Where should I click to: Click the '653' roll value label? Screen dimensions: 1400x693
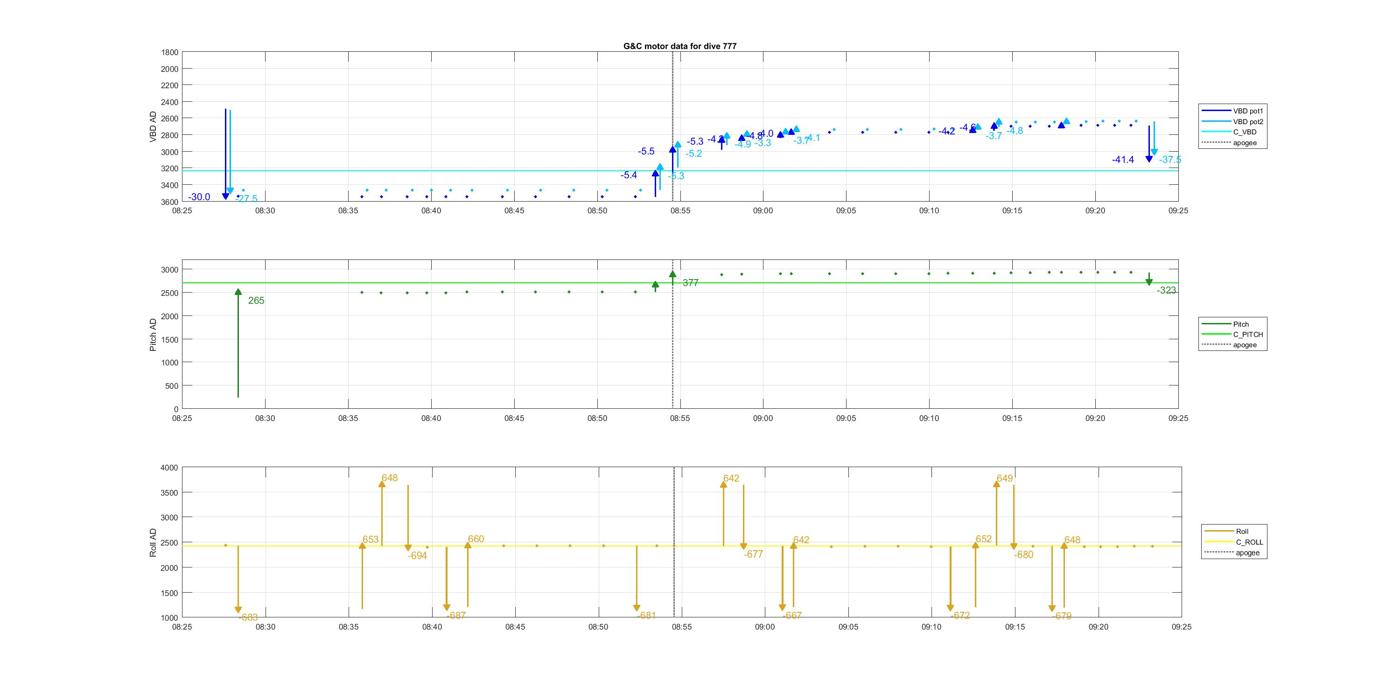point(370,540)
